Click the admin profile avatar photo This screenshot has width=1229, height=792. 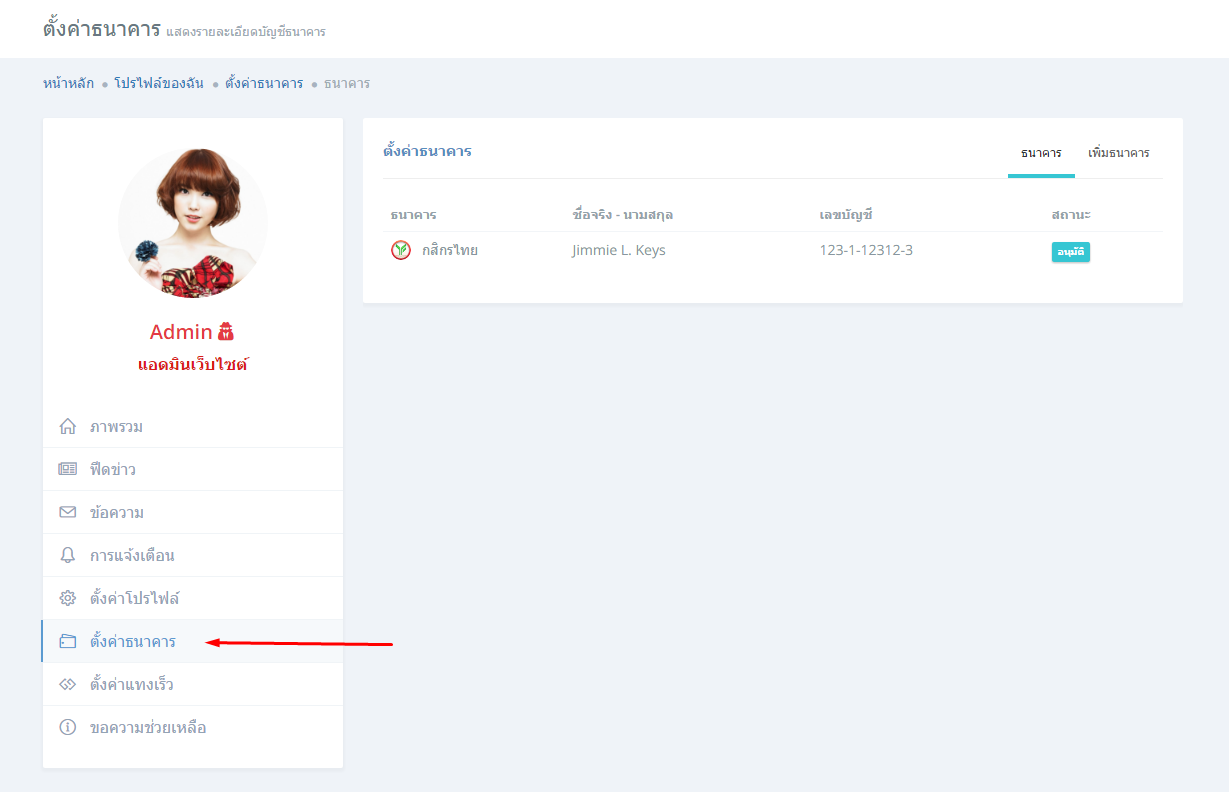tap(193, 223)
